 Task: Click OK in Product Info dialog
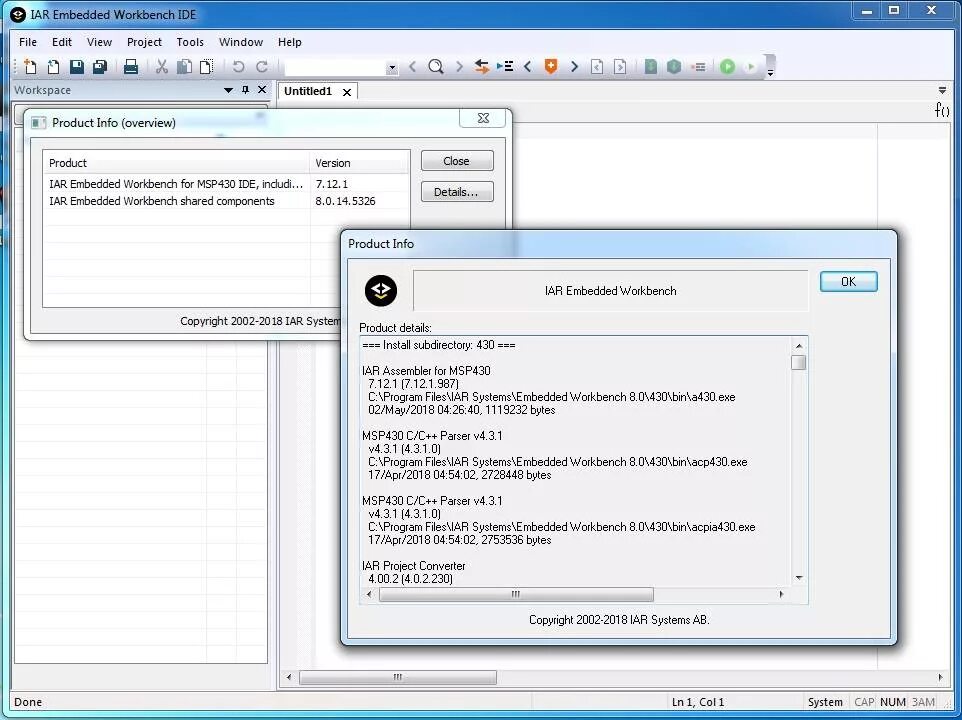tap(848, 281)
